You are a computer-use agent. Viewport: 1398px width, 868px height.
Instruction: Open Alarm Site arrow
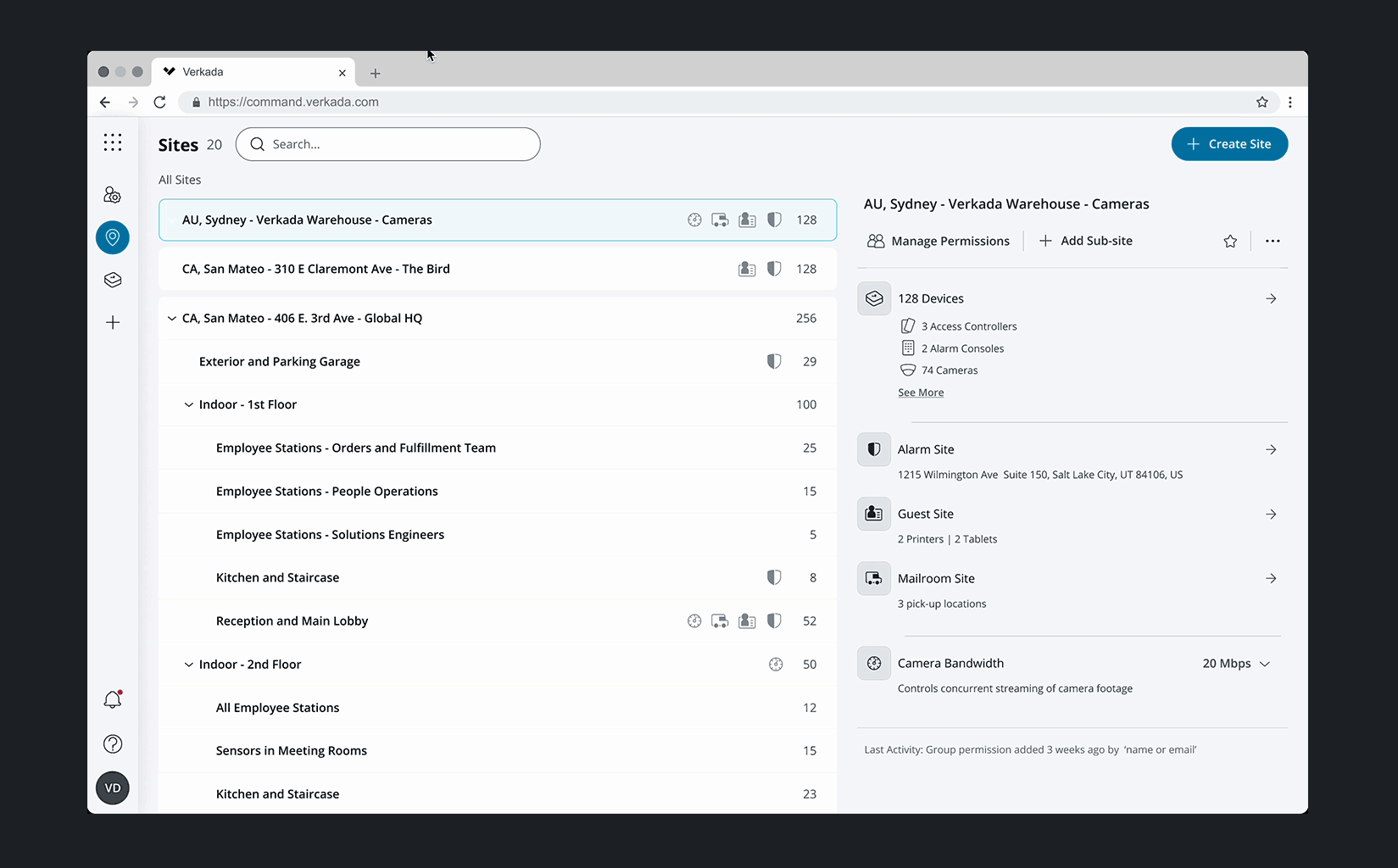tap(1271, 449)
